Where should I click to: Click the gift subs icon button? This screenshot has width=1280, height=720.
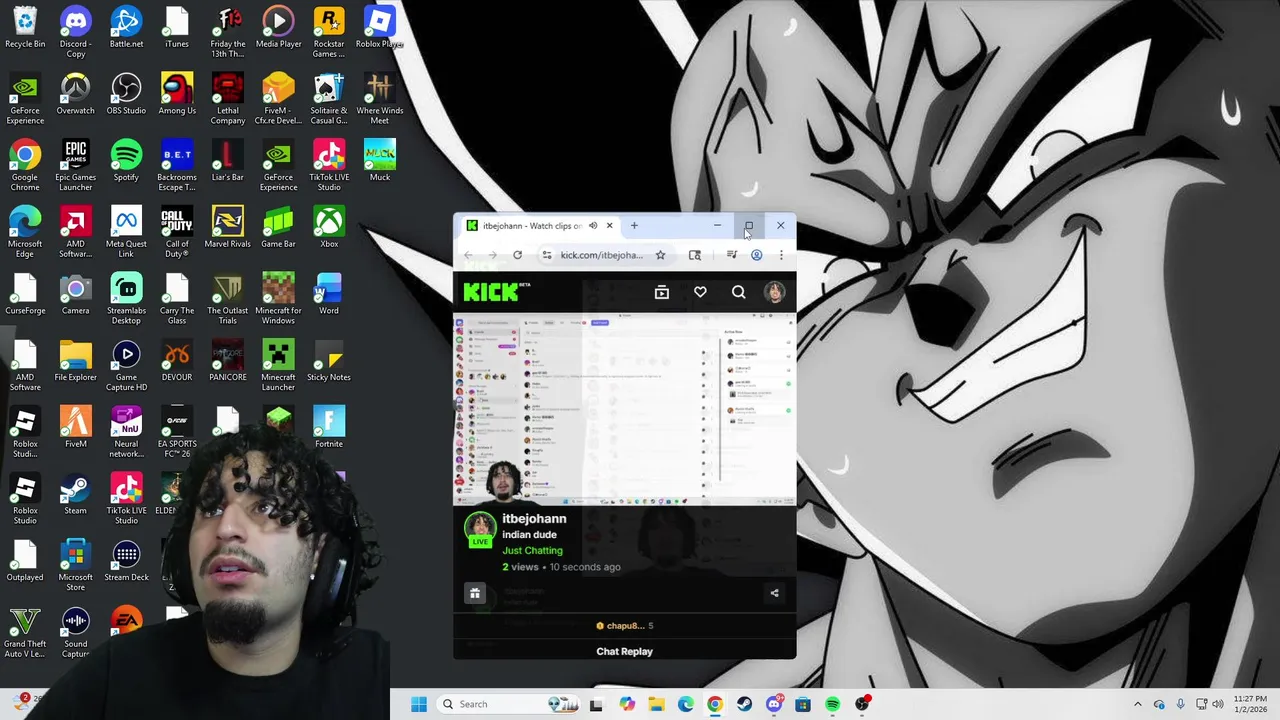coord(475,594)
